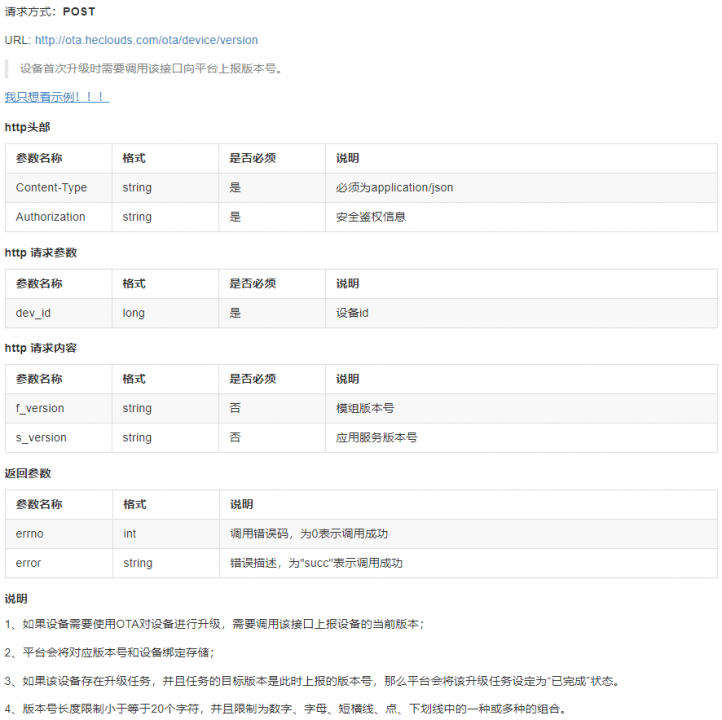Image resolution: width=722 pixels, height=720 pixels.
Task: Click note 2 about 版本号和设备绑定存储
Action: coord(110,653)
